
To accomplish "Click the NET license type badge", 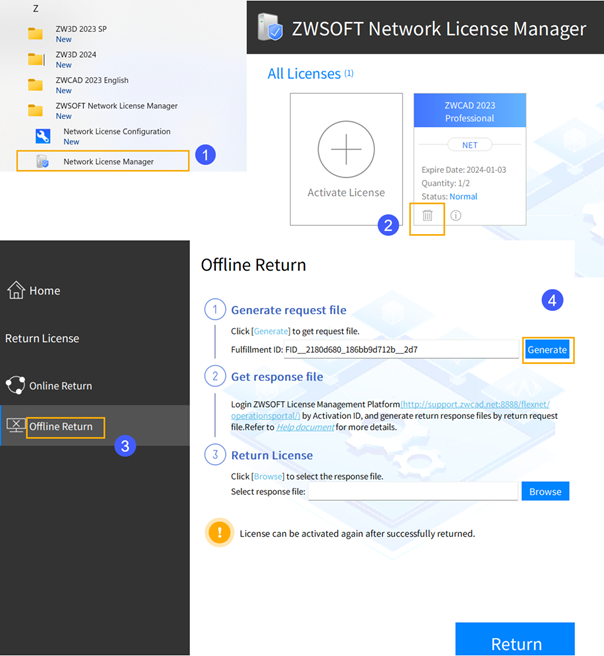I will 470,145.
